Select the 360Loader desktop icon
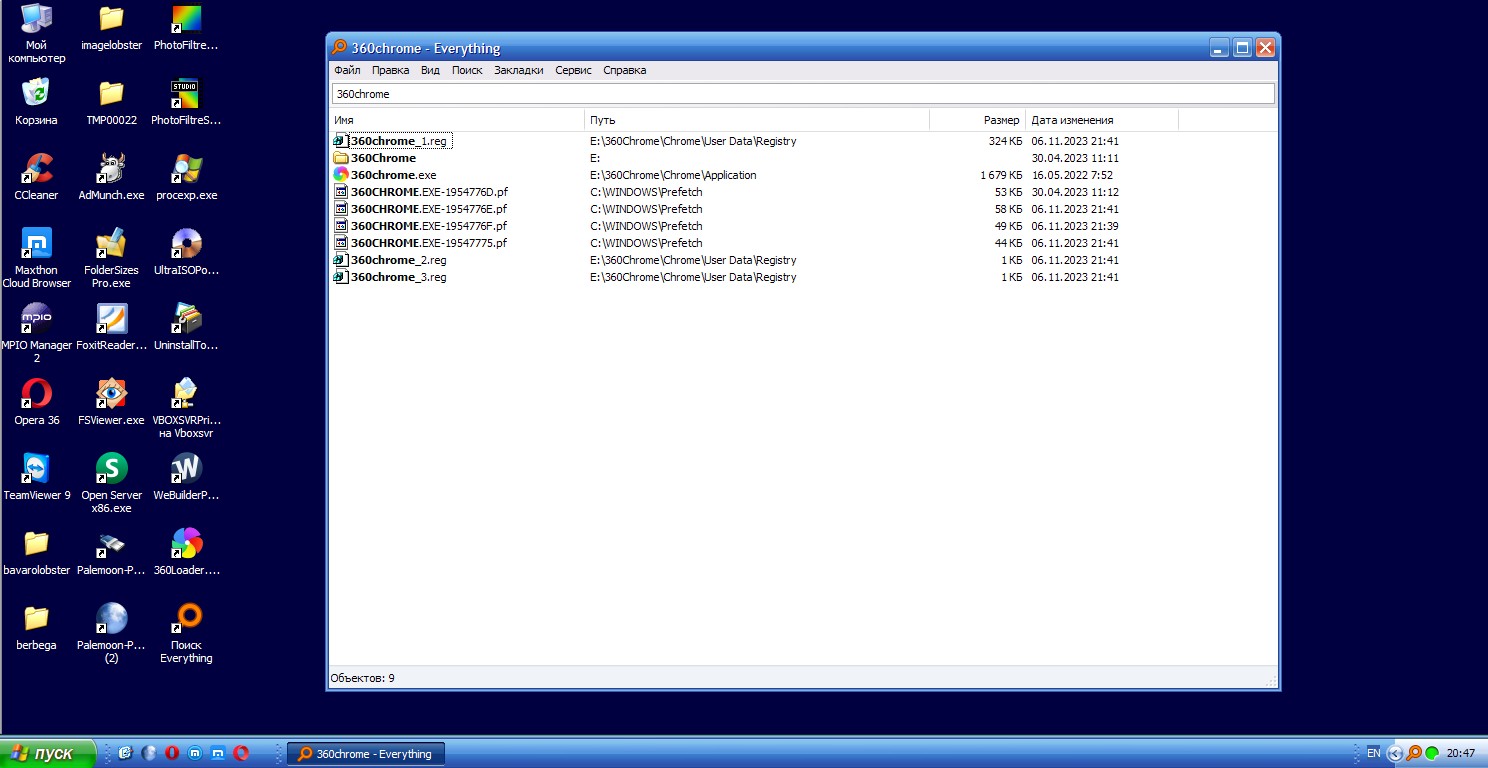The height and width of the screenshot is (768, 1488). 186,552
